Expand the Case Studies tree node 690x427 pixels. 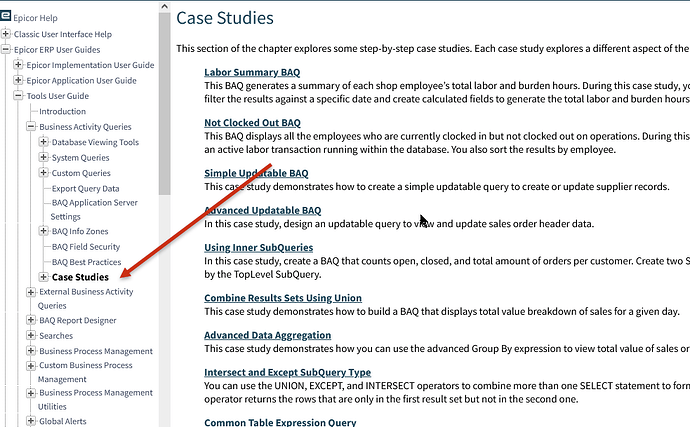point(43,277)
